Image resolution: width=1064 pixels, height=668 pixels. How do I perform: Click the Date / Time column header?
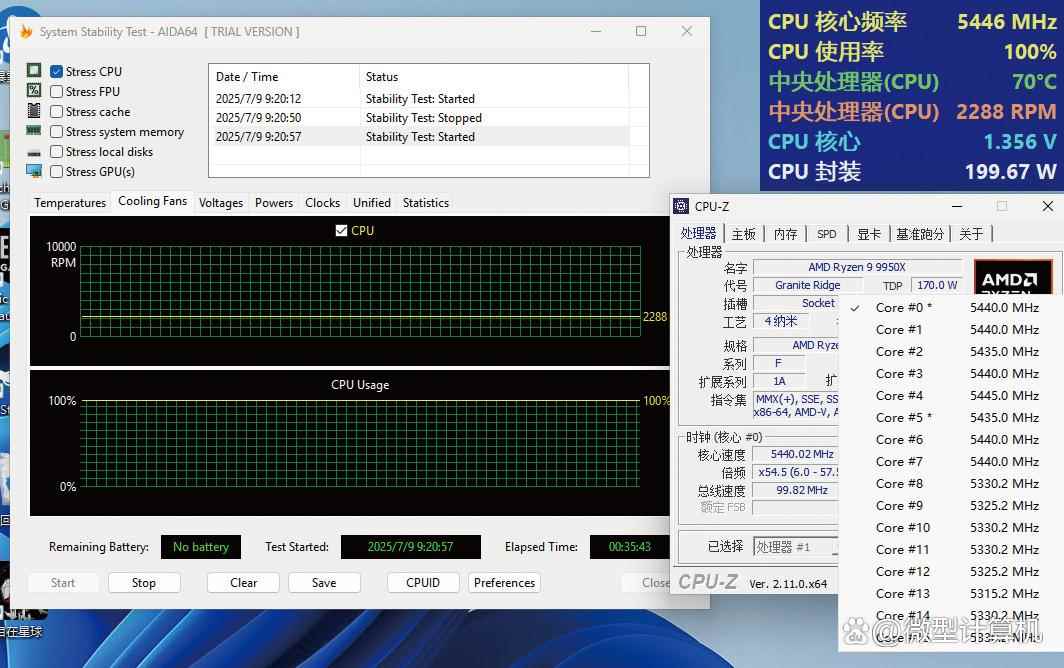(284, 77)
